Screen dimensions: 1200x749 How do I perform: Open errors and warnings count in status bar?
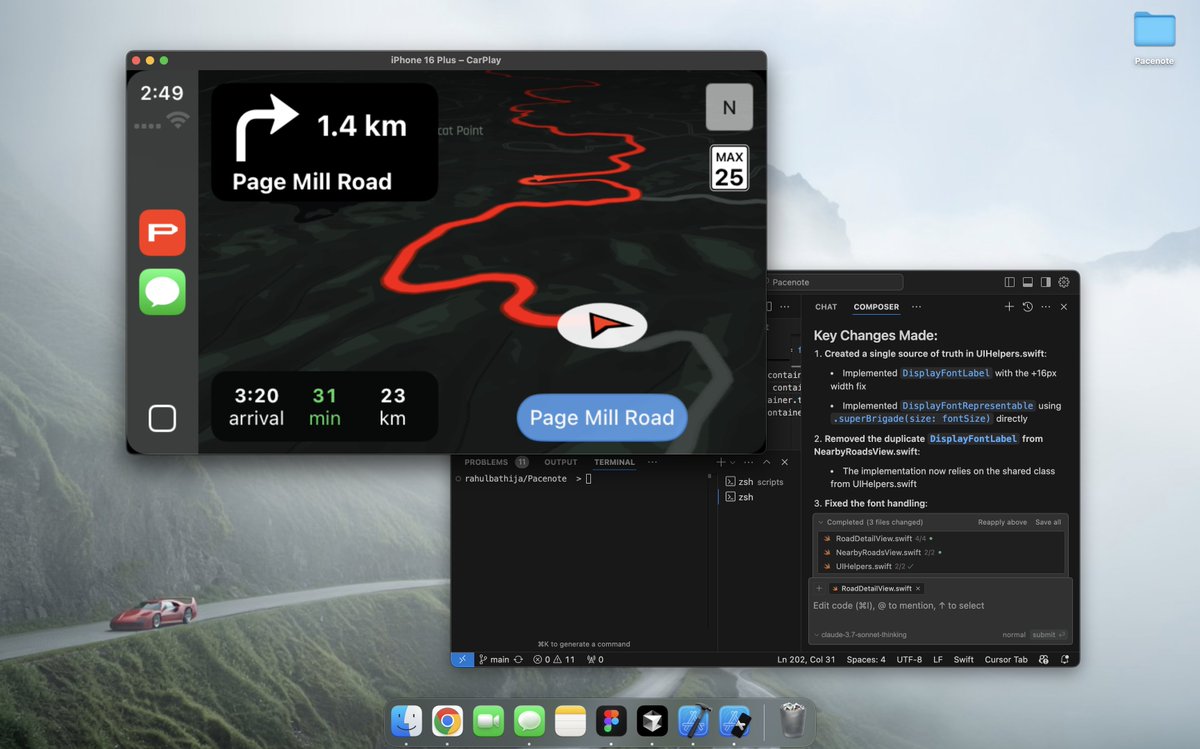tap(554, 659)
